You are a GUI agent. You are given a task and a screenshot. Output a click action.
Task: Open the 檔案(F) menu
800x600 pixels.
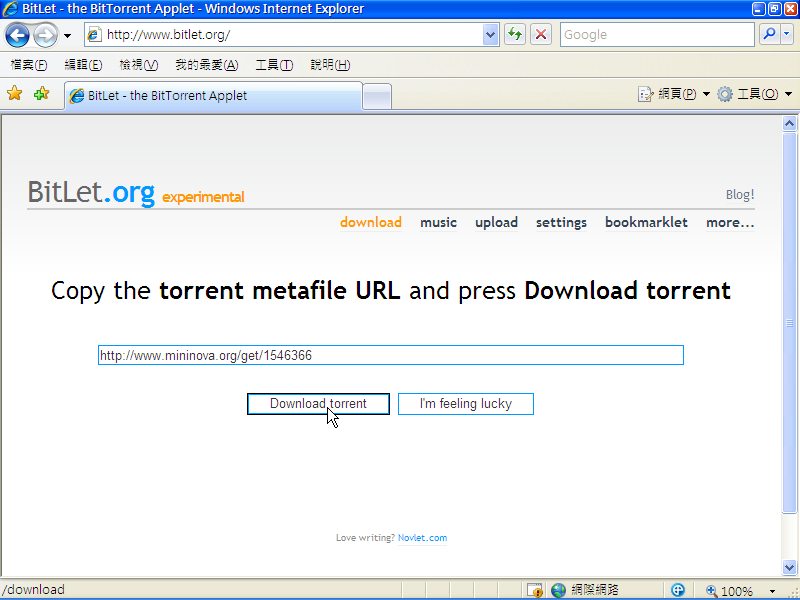[29, 65]
